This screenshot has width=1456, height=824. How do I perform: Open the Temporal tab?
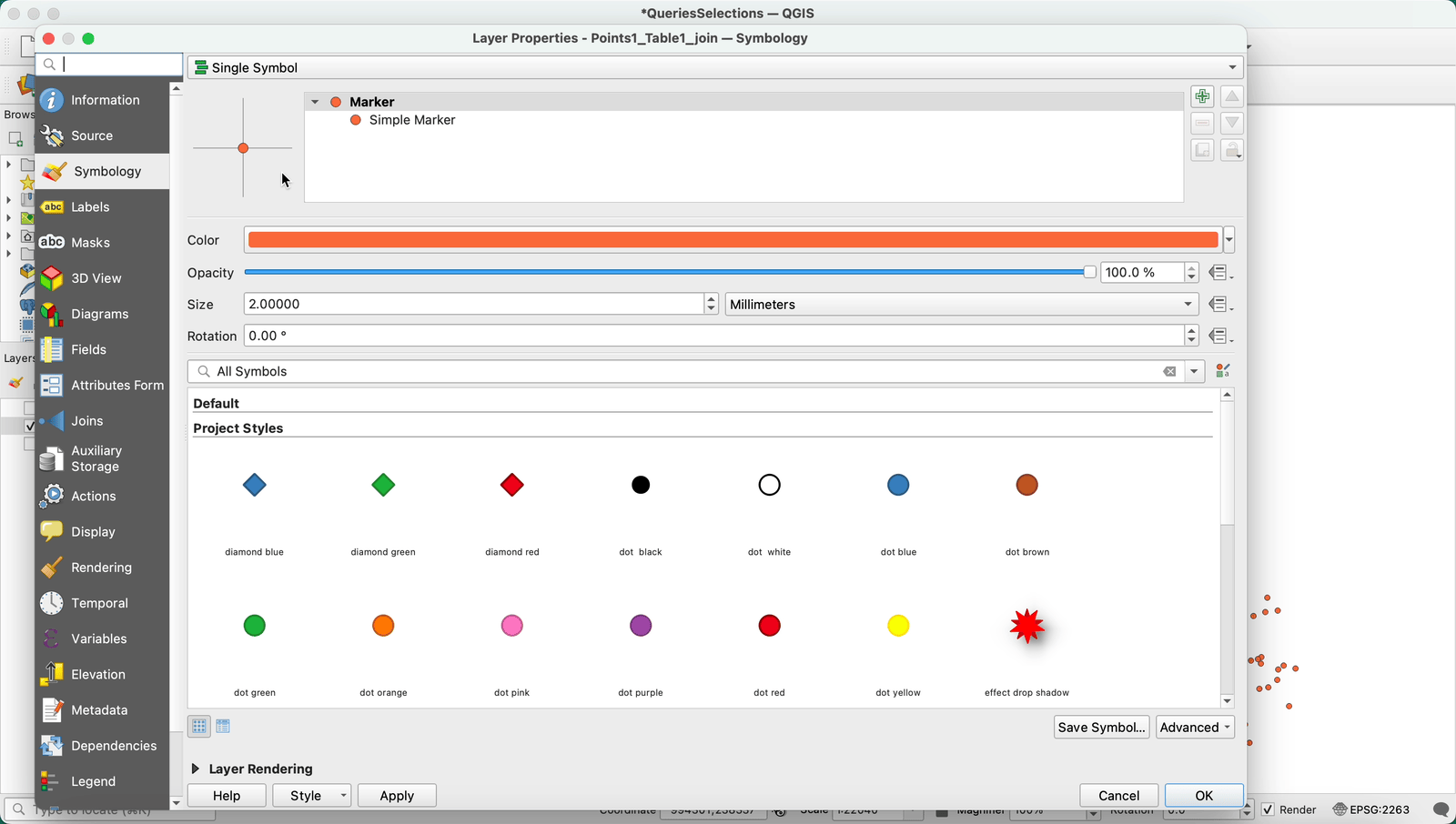103,603
